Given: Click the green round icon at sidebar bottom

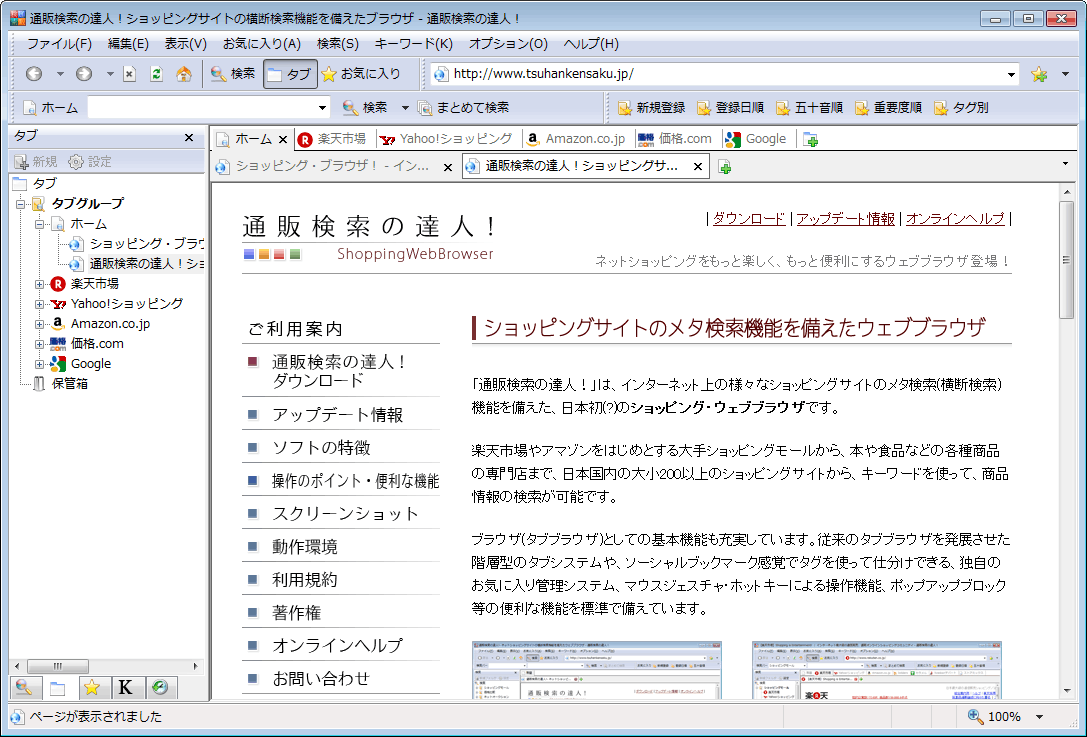Looking at the screenshot, I should click(159, 687).
